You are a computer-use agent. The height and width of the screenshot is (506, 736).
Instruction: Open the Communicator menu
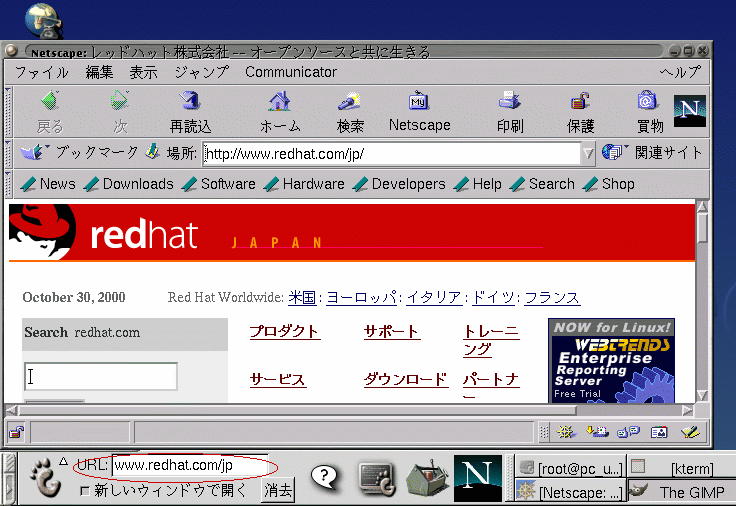click(x=291, y=72)
